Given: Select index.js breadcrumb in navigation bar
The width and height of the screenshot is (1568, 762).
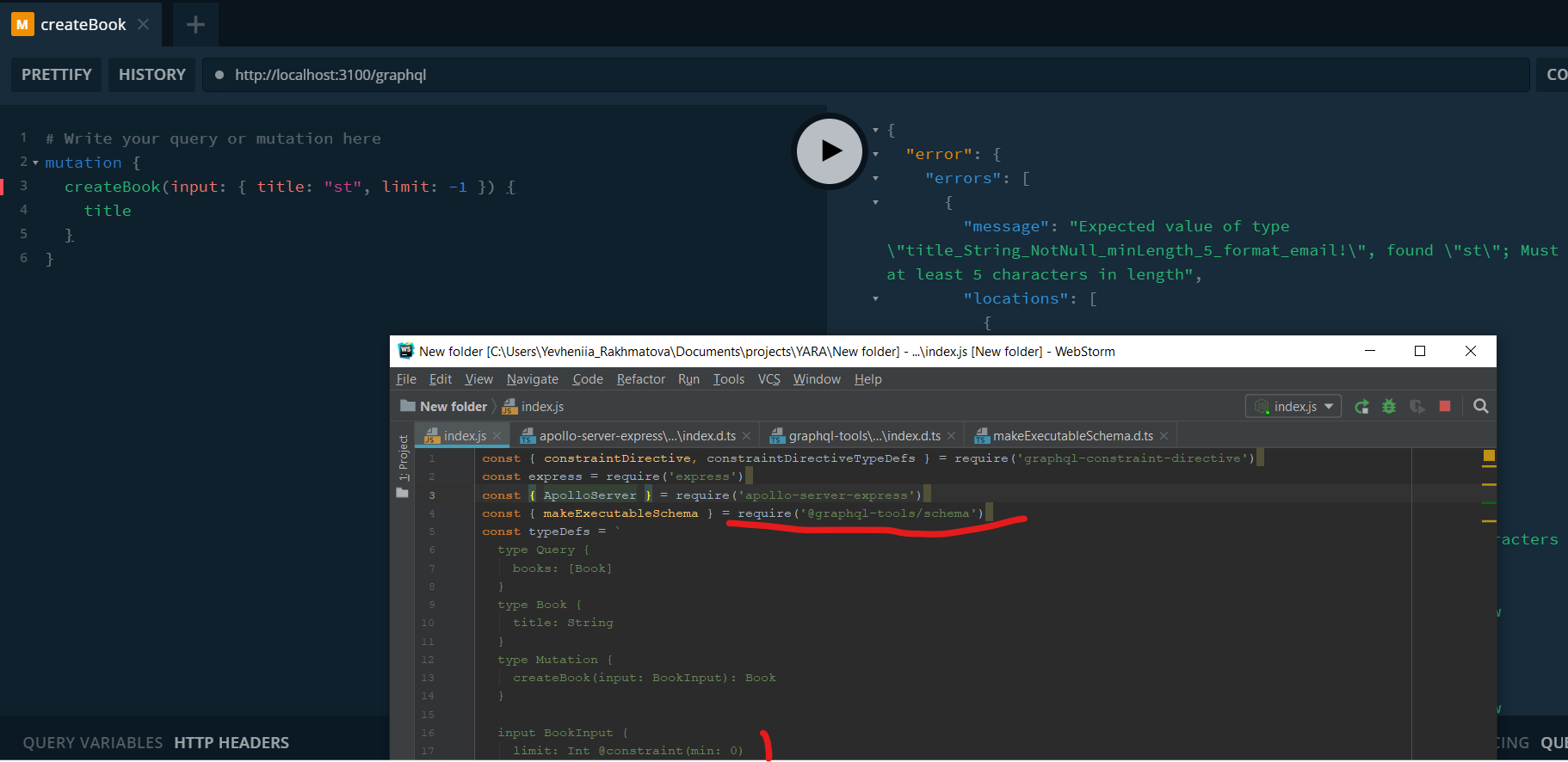Looking at the screenshot, I should click(533, 406).
